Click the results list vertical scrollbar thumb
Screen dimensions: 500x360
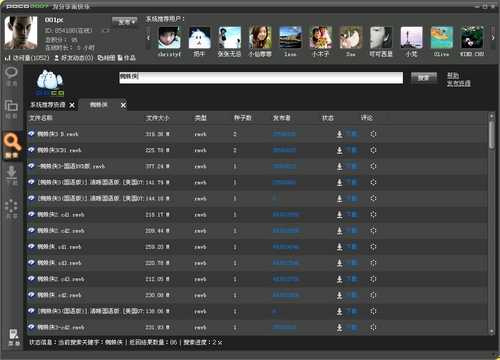coord(491,135)
